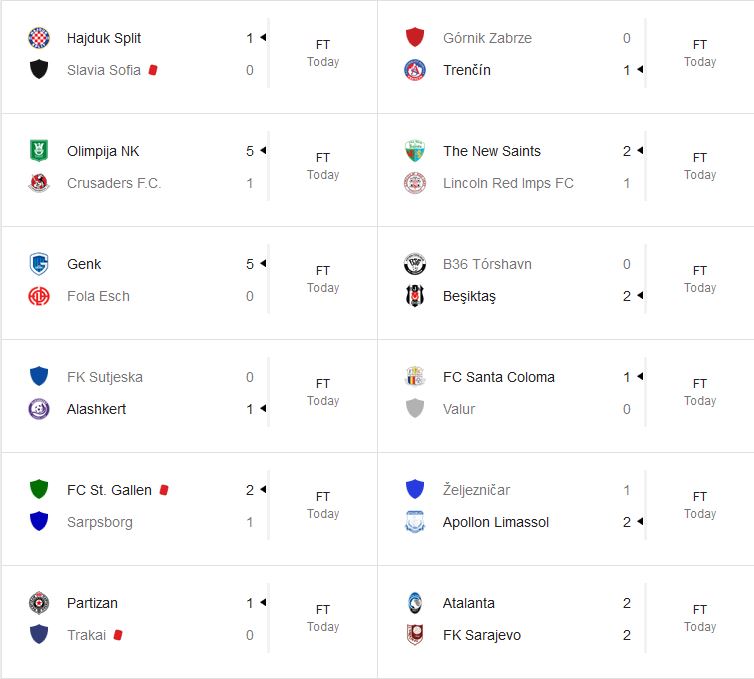Click the Partizan club crest
Screen dimensions: 754x679
39,603
